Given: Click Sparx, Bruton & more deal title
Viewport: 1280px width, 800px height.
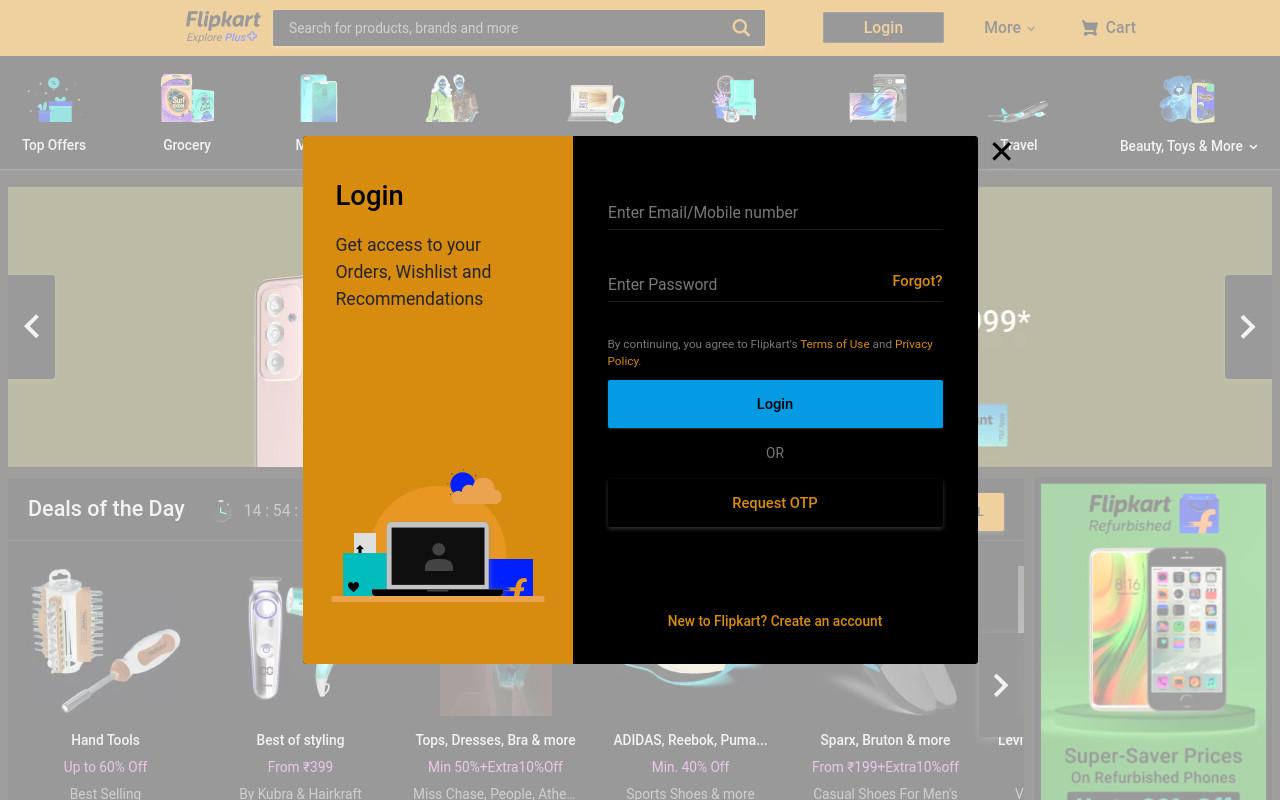Looking at the screenshot, I should tap(885, 740).
